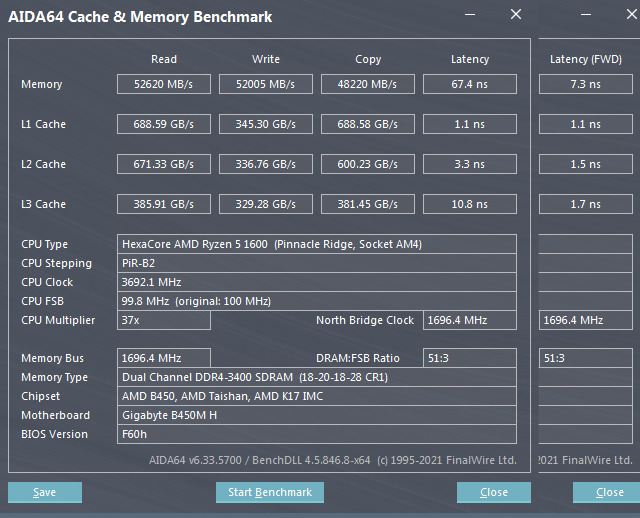Image resolution: width=640 pixels, height=518 pixels.
Task: Select the Latency (FWD) 7.3 ns value
Action: 586,84
